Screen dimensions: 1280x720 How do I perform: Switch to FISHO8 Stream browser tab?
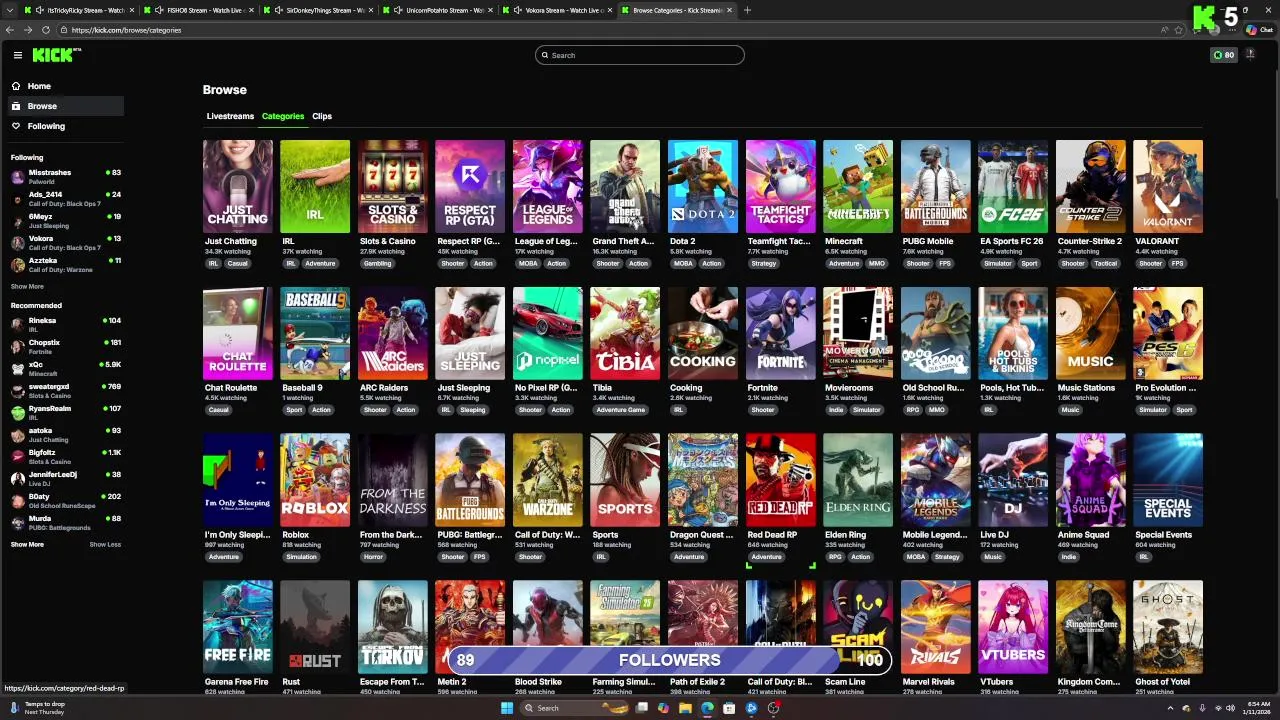tap(200, 10)
